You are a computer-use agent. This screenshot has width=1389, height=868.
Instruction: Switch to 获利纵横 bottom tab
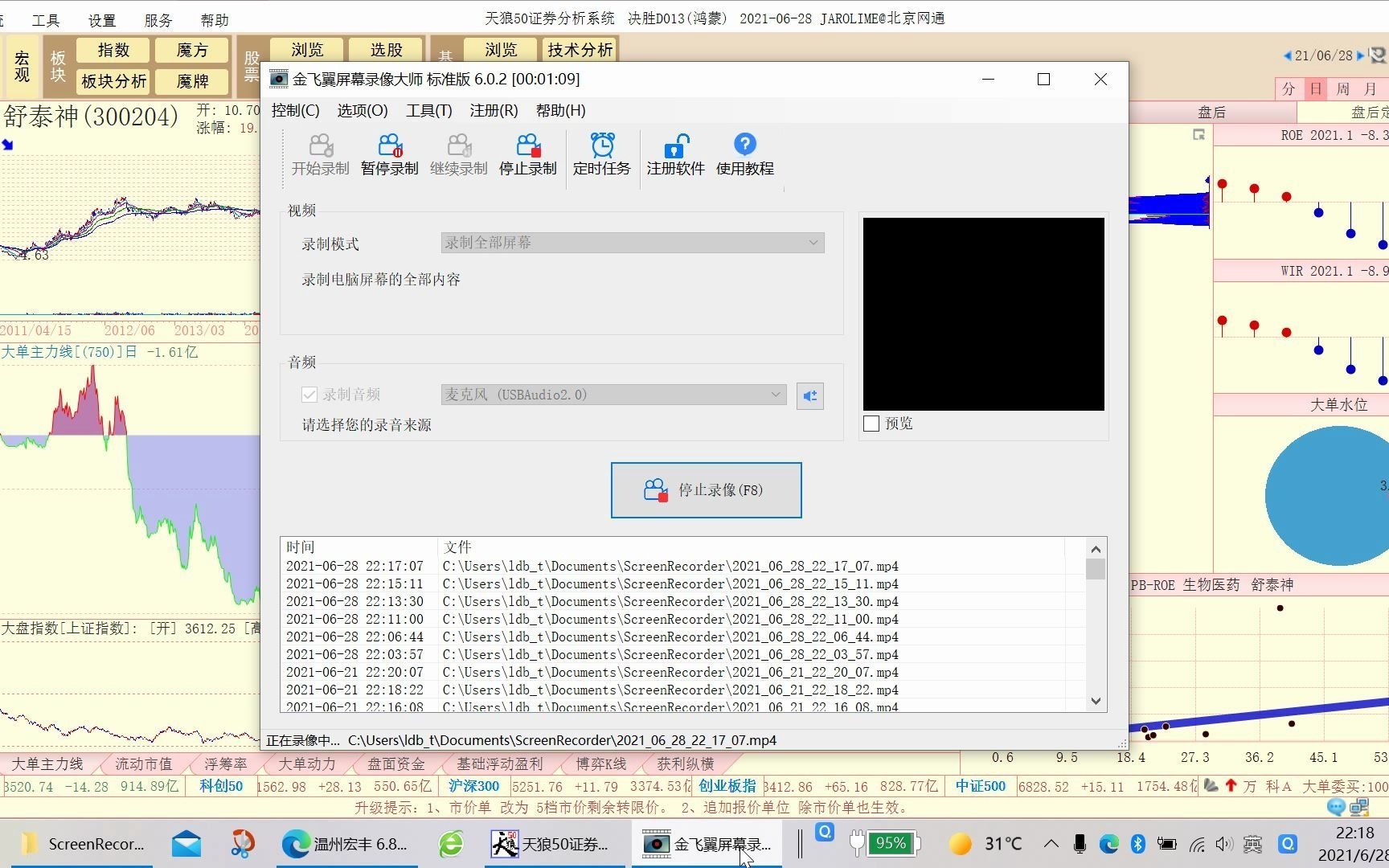coord(685,764)
